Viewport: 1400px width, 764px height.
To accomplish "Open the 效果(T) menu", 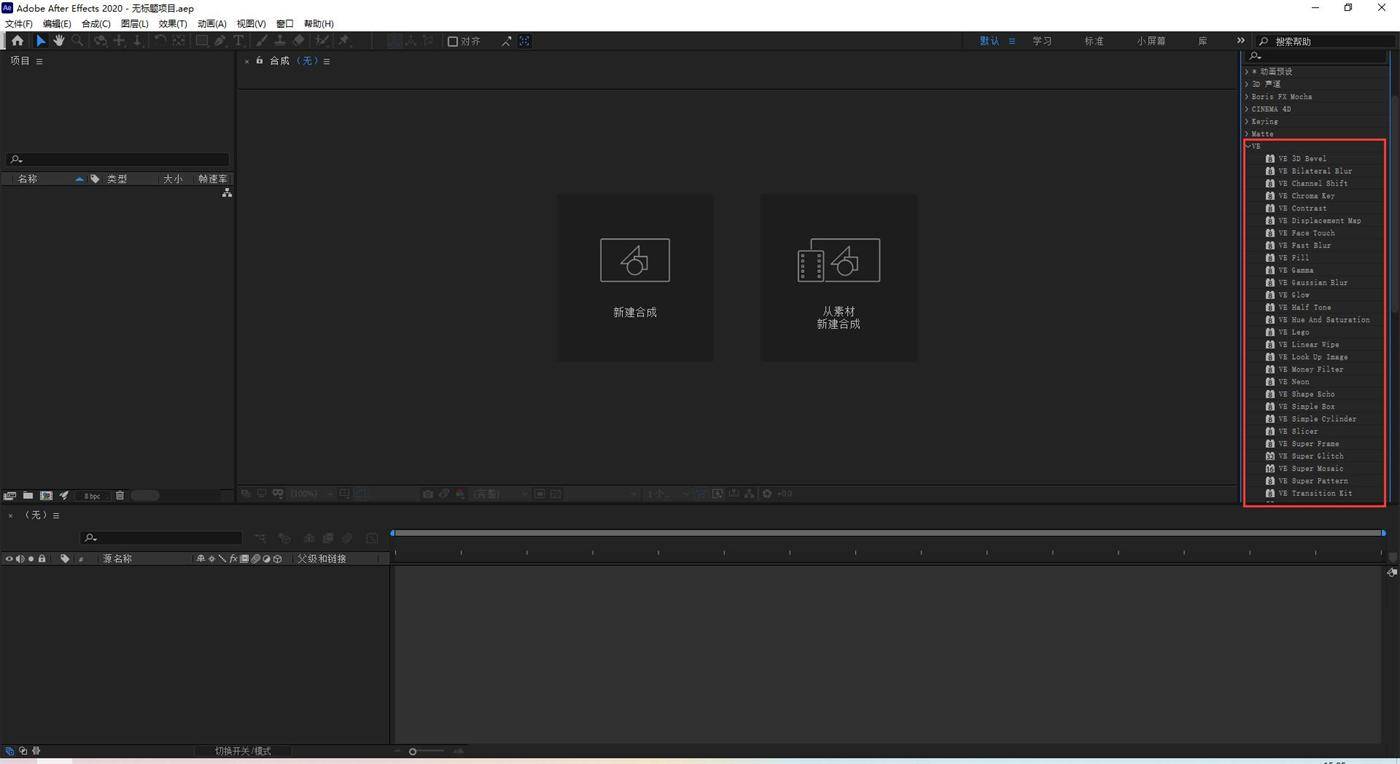I will click(173, 23).
